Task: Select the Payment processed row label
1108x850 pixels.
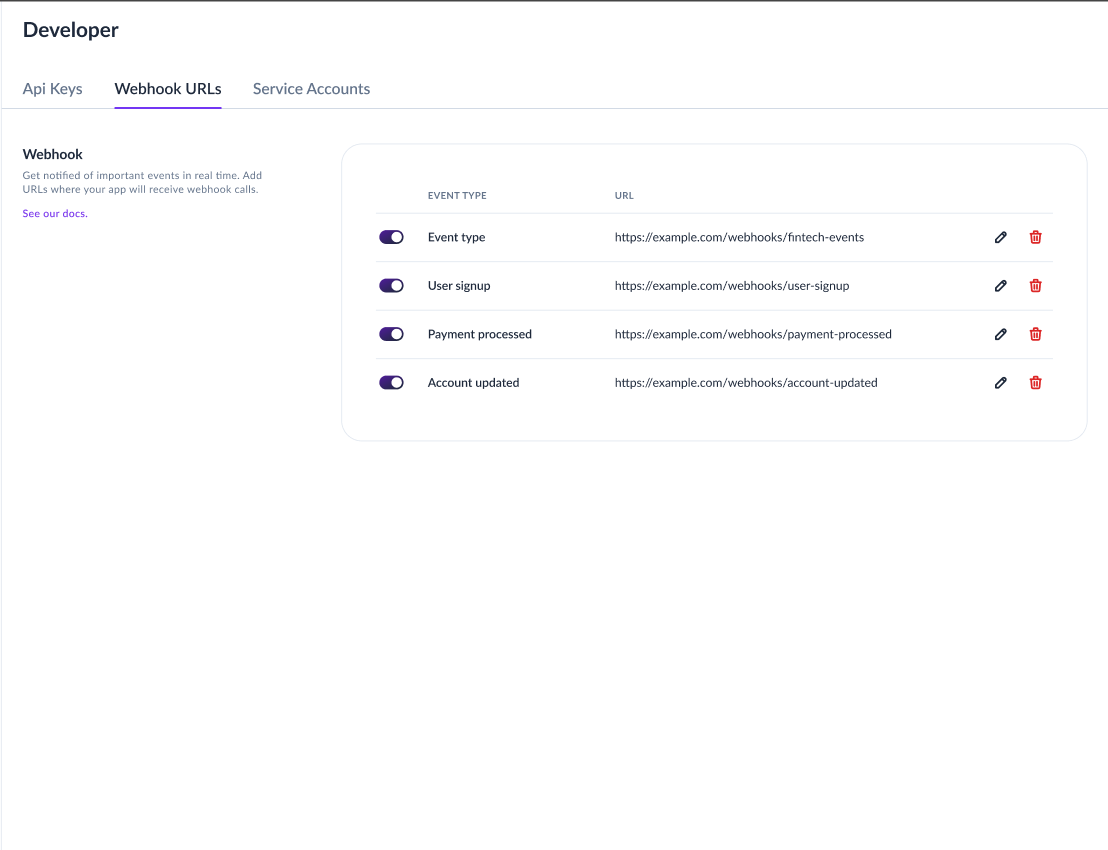Action: tap(480, 334)
